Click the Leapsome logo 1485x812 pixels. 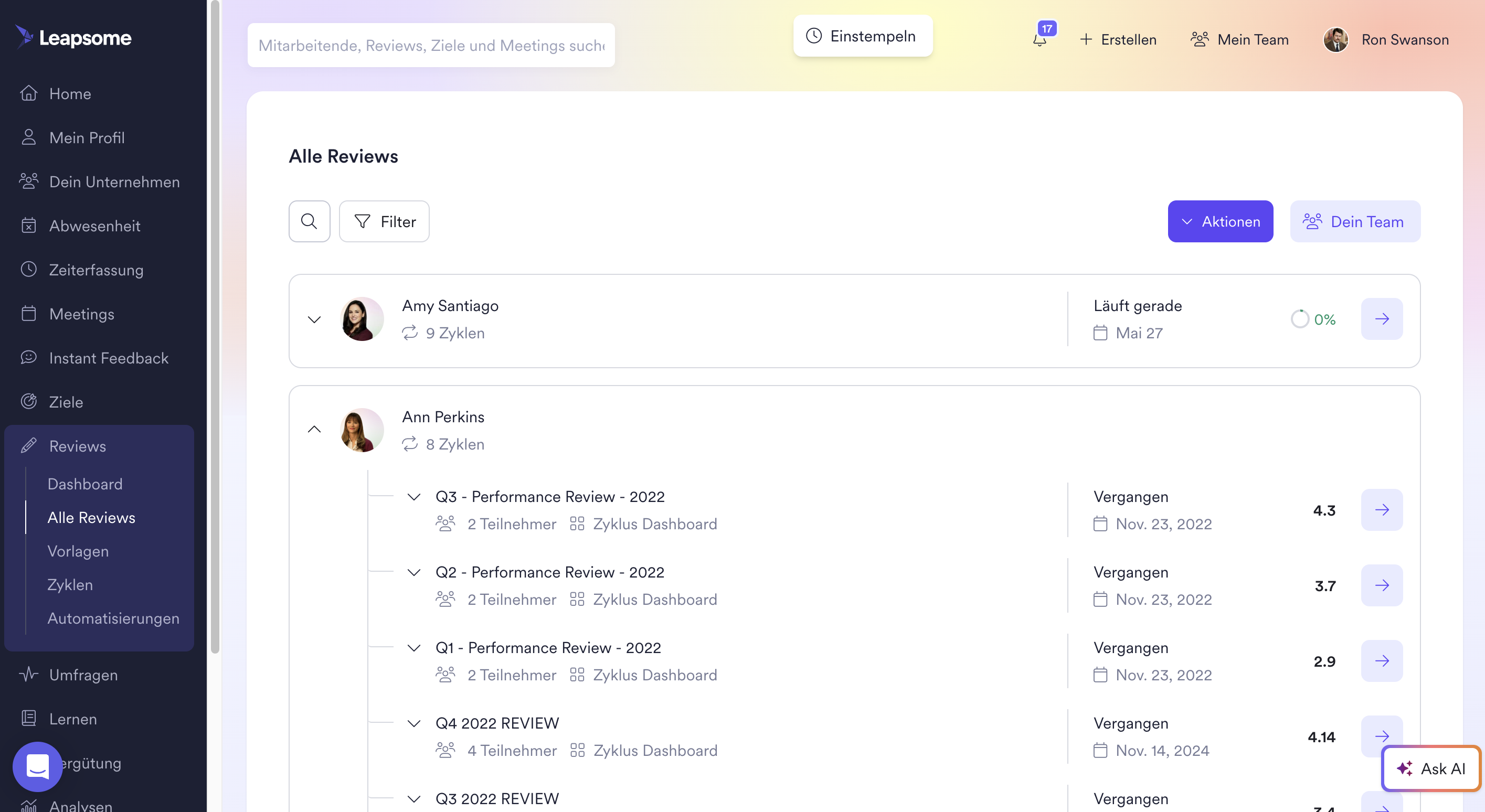pyautogui.click(x=73, y=37)
